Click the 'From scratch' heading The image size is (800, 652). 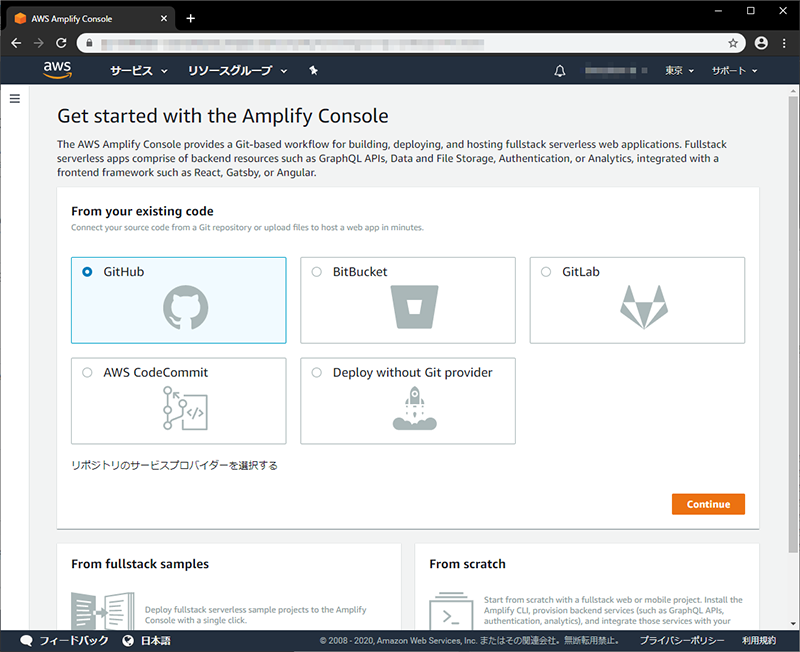[x=467, y=564]
